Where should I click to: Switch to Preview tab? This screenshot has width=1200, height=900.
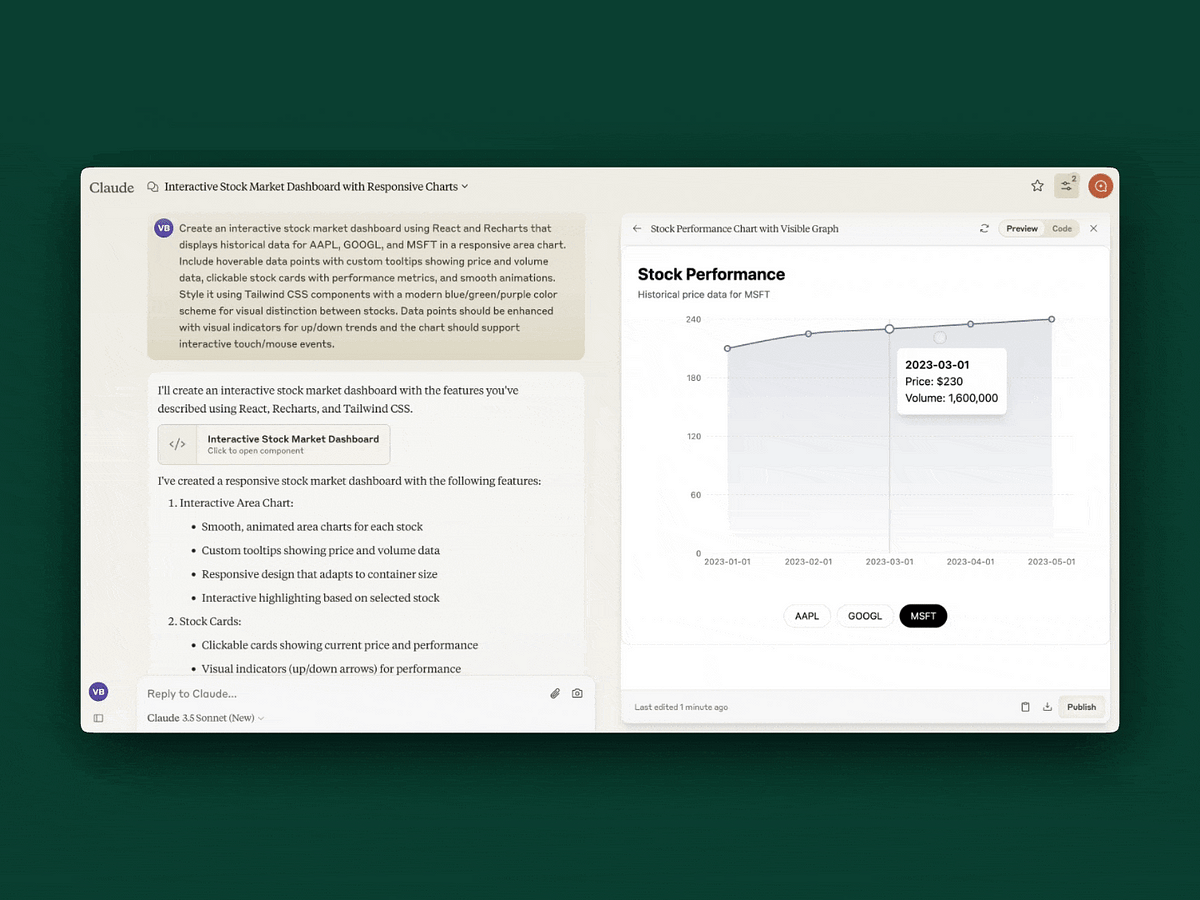pyautogui.click(x=1021, y=229)
